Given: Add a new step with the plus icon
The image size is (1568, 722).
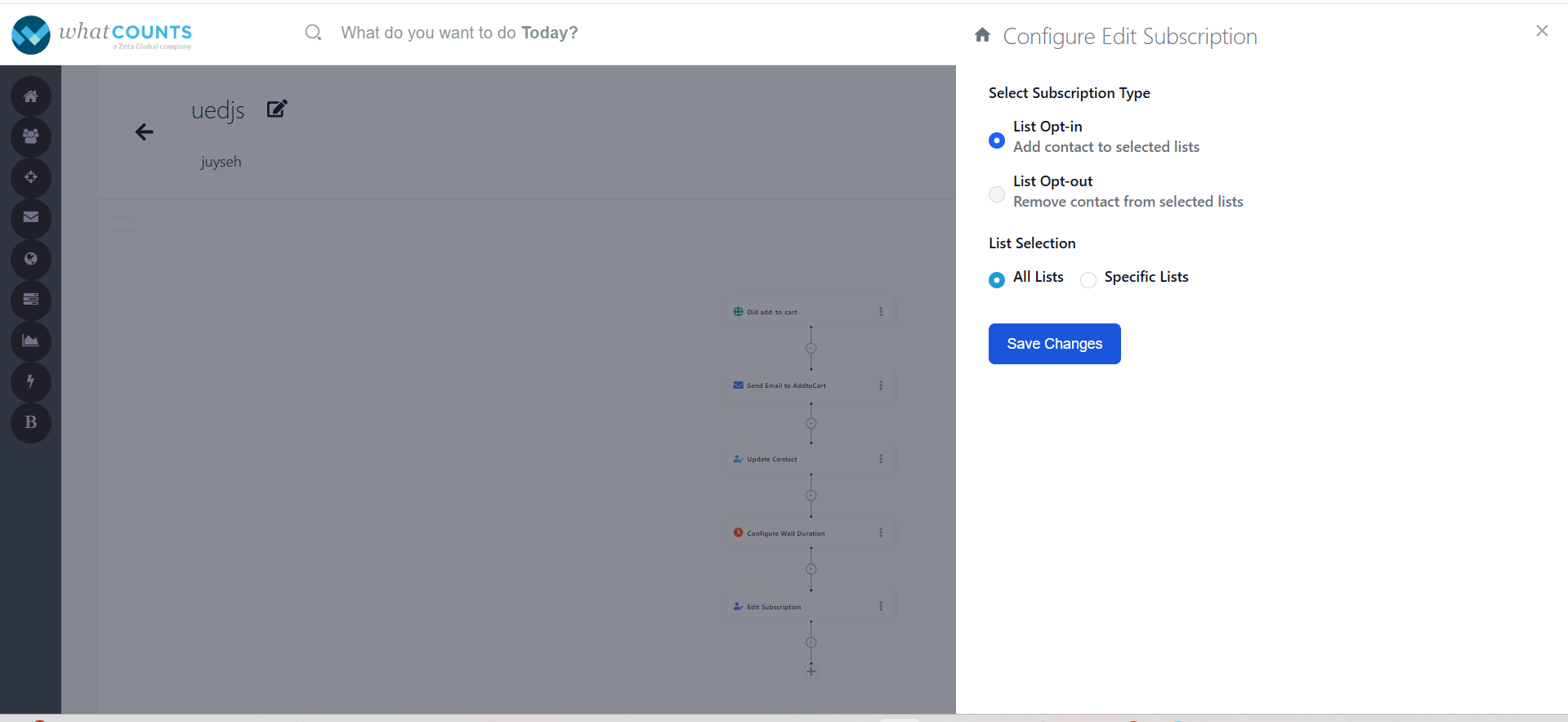Looking at the screenshot, I should 811,671.
